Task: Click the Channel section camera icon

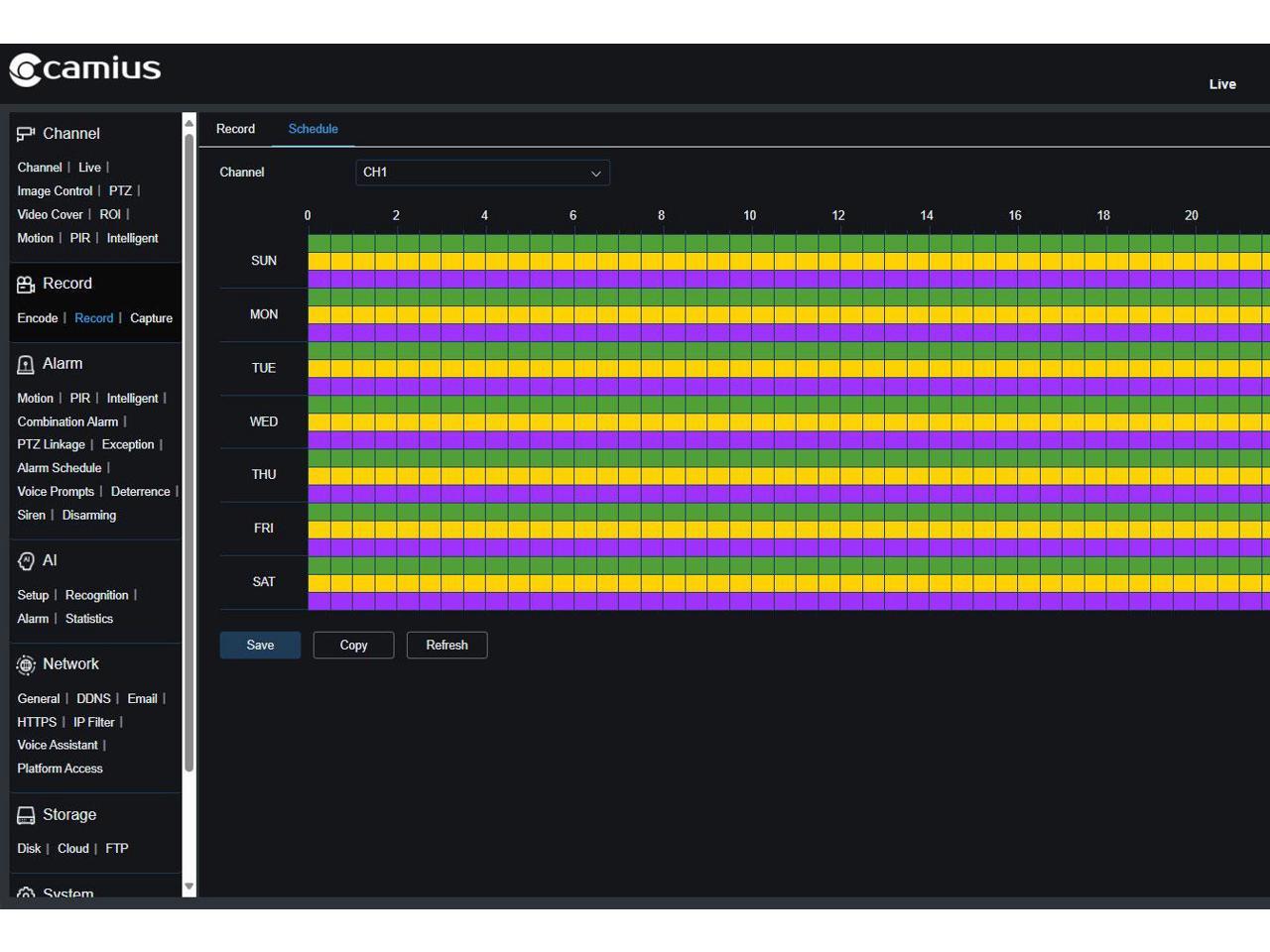Action: pyautogui.click(x=26, y=134)
